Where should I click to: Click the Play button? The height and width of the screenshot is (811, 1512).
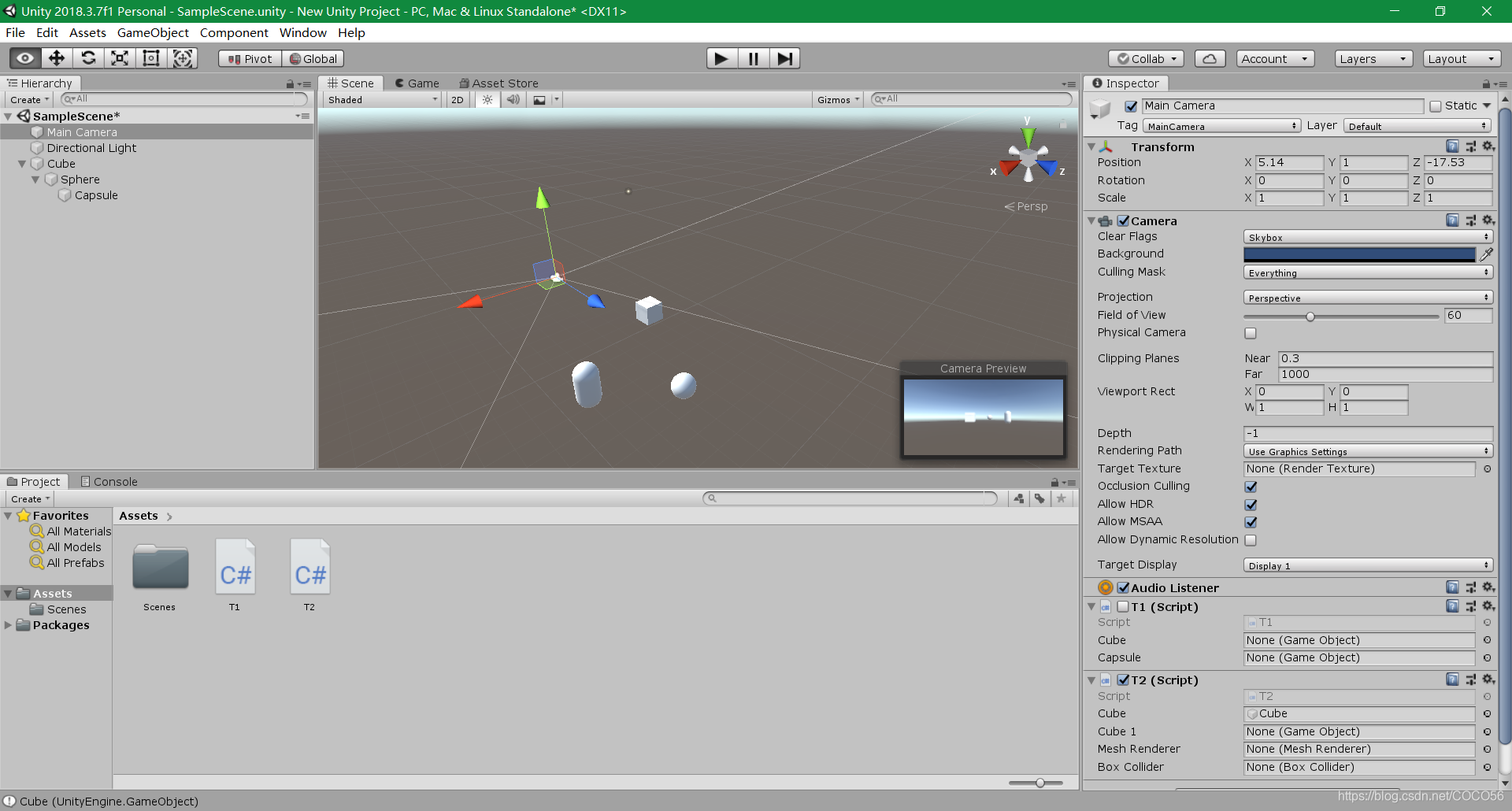[x=721, y=58]
